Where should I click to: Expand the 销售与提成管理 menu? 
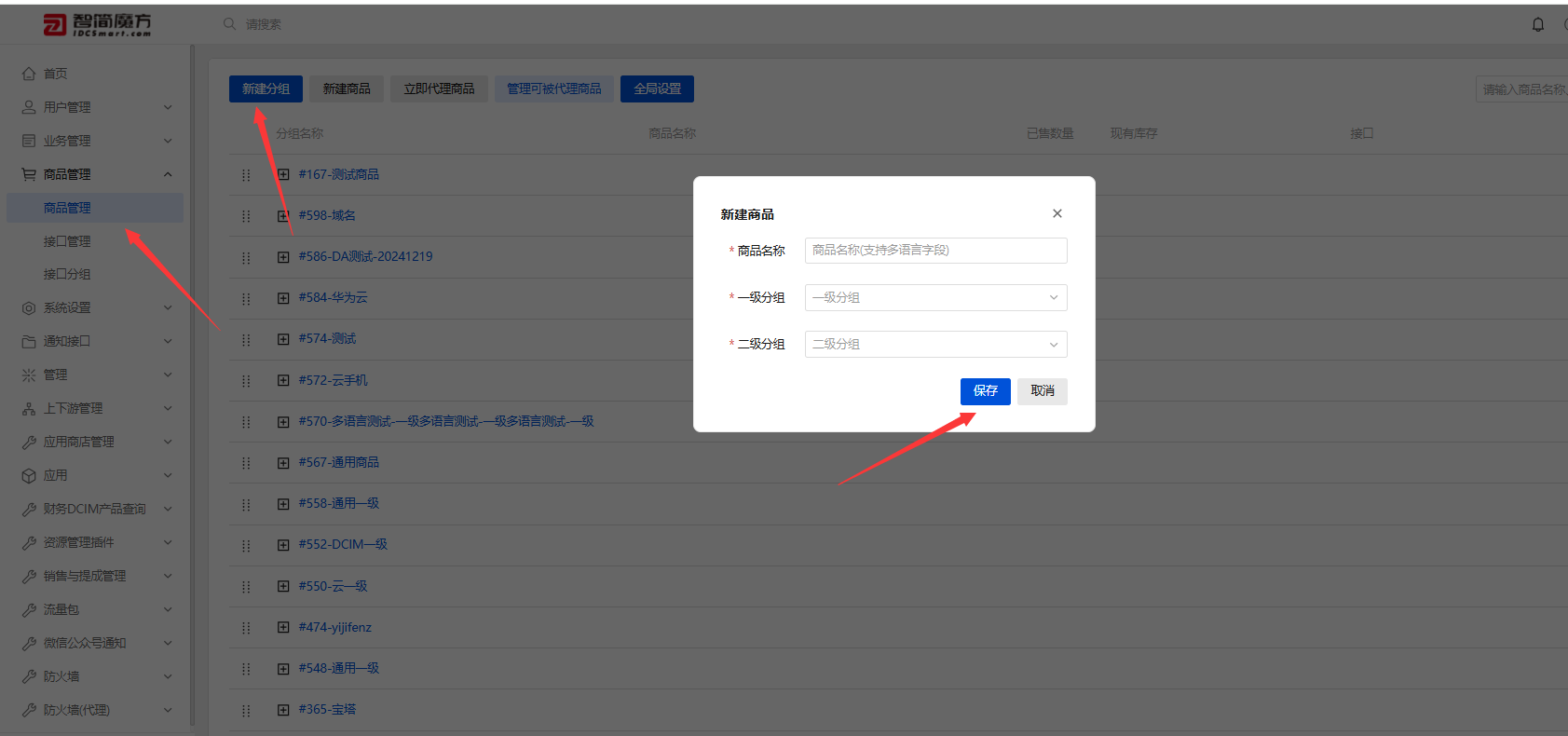(x=168, y=576)
